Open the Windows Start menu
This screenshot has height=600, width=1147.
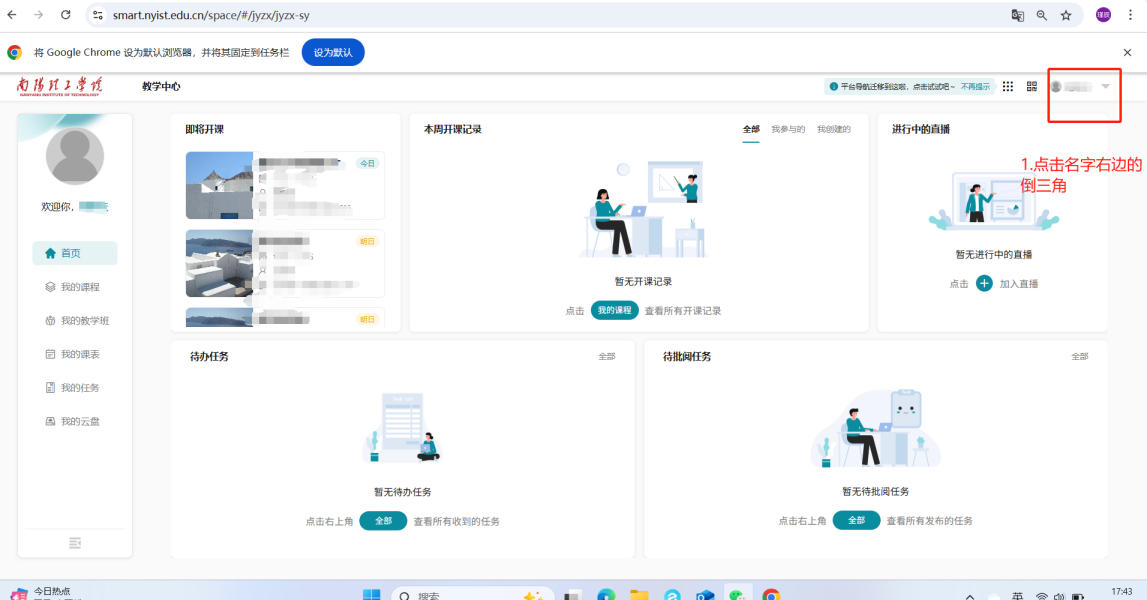(371, 595)
